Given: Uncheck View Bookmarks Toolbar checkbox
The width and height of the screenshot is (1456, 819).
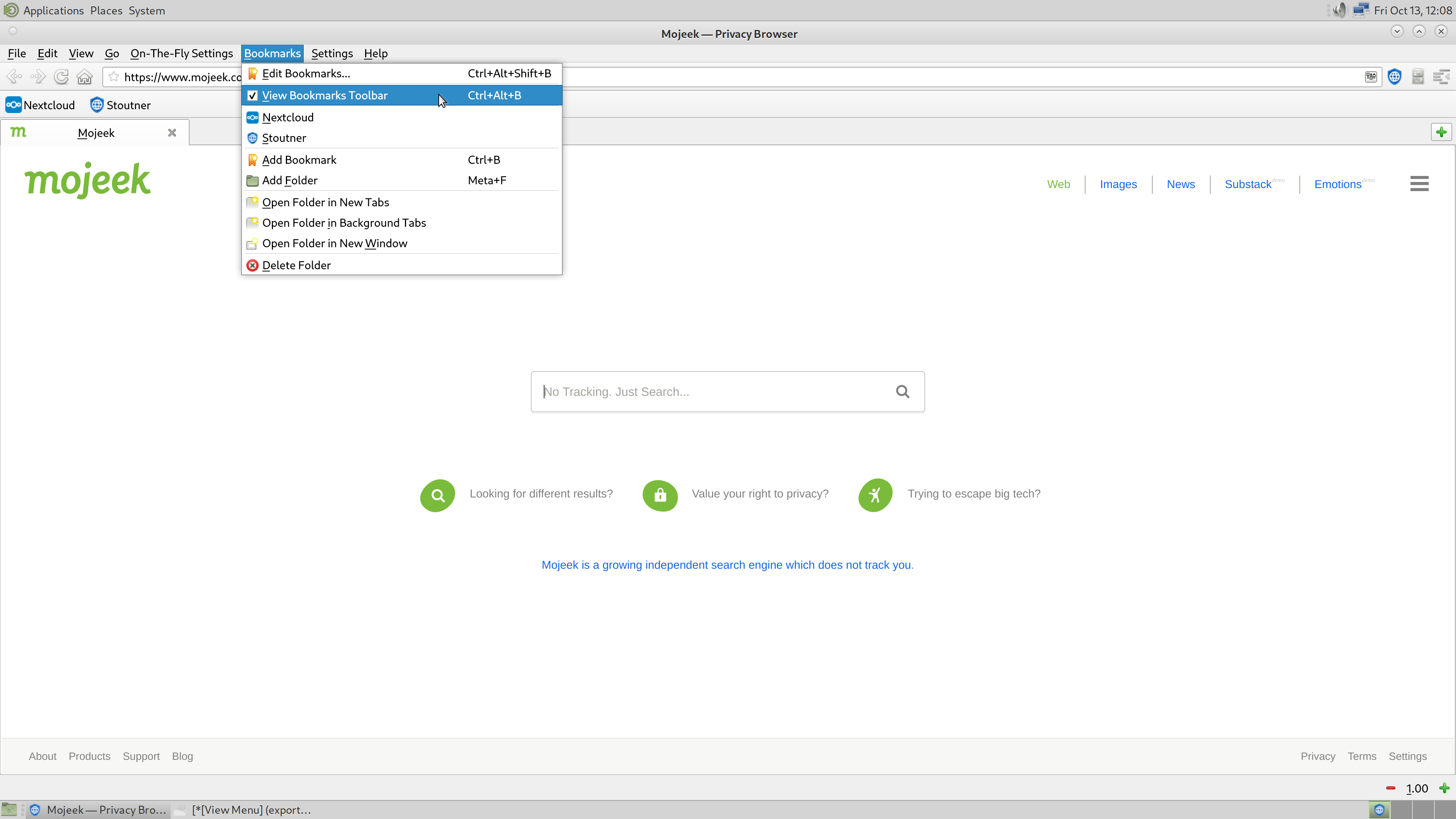Looking at the screenshot, I should [x=253, y=96].
